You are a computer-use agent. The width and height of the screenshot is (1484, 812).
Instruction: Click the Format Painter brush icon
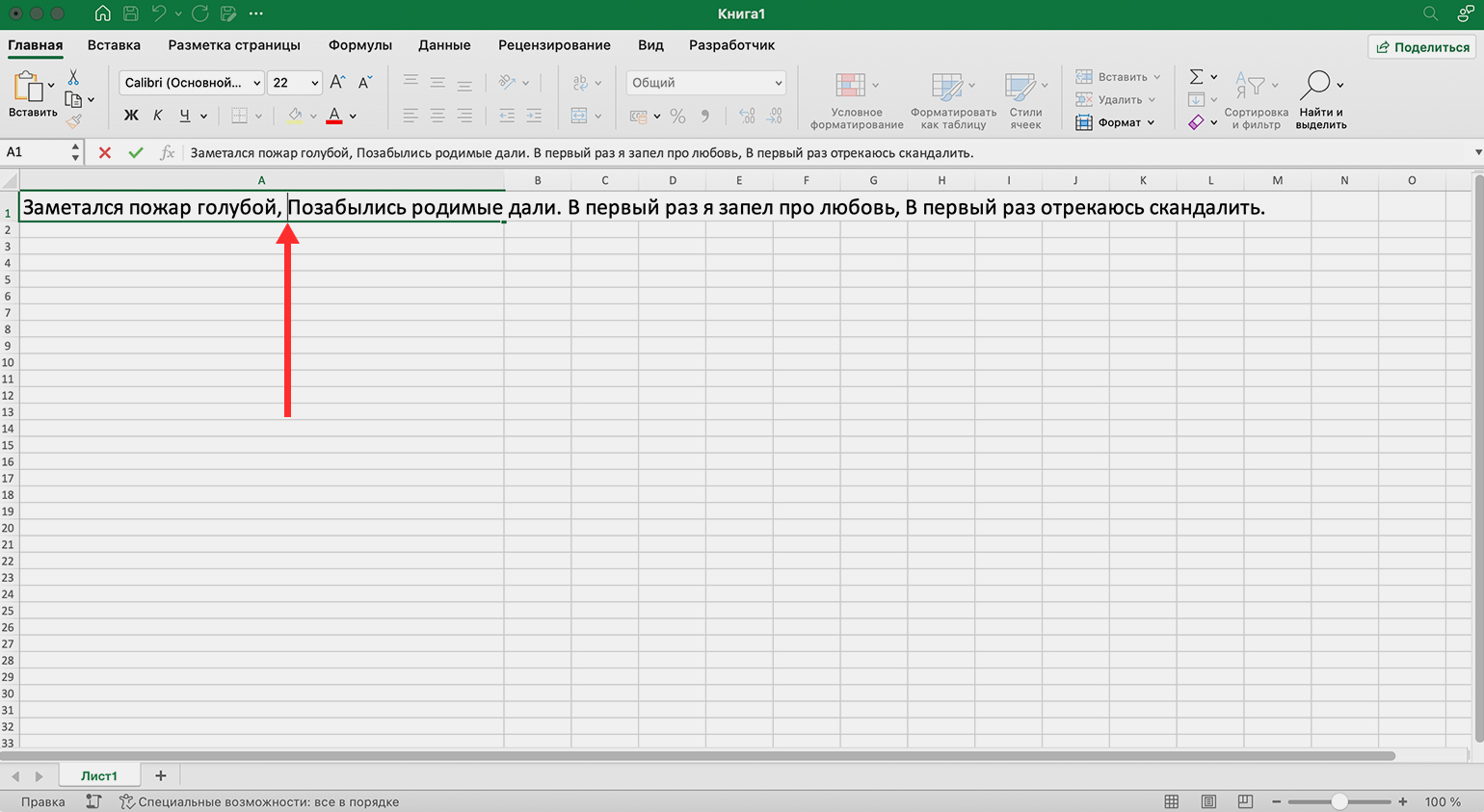point(73,121)
